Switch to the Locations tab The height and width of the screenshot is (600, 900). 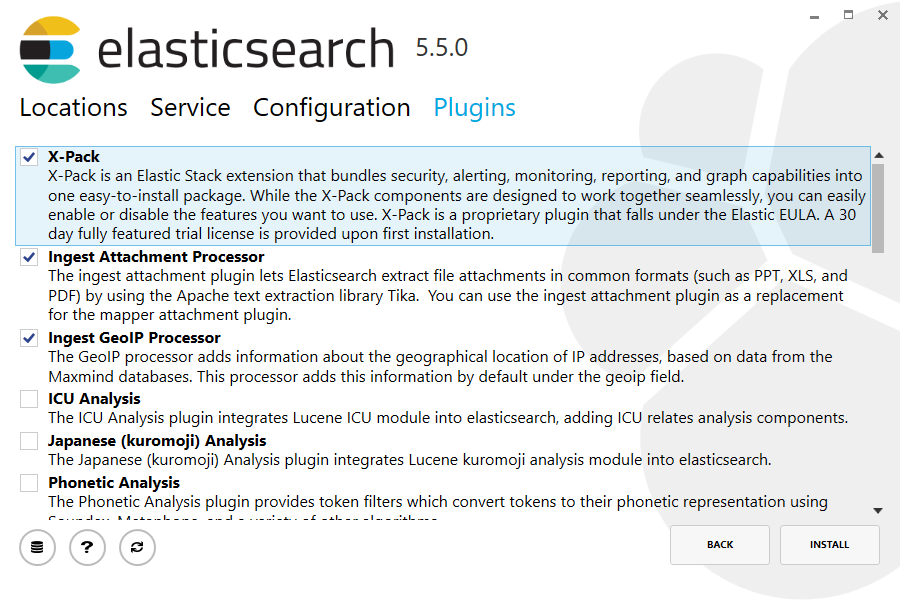[74, 108]
